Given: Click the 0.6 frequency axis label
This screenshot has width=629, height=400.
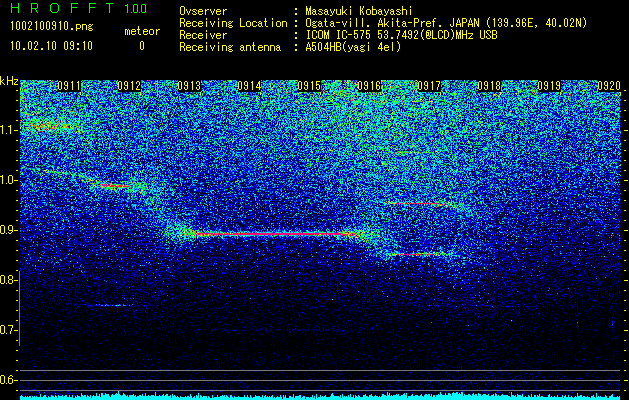Looking at the screenshot, I should click(x=8, y=380).
